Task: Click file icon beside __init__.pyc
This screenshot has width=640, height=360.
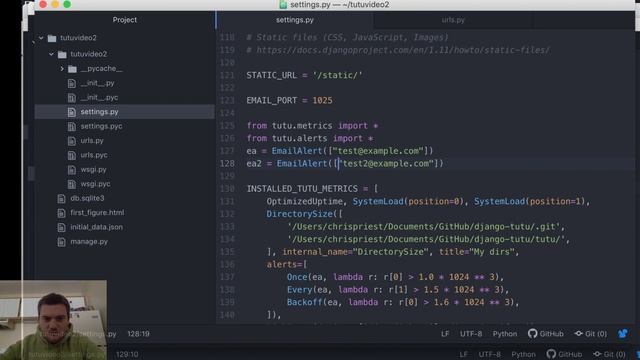Action: point(72,98)
